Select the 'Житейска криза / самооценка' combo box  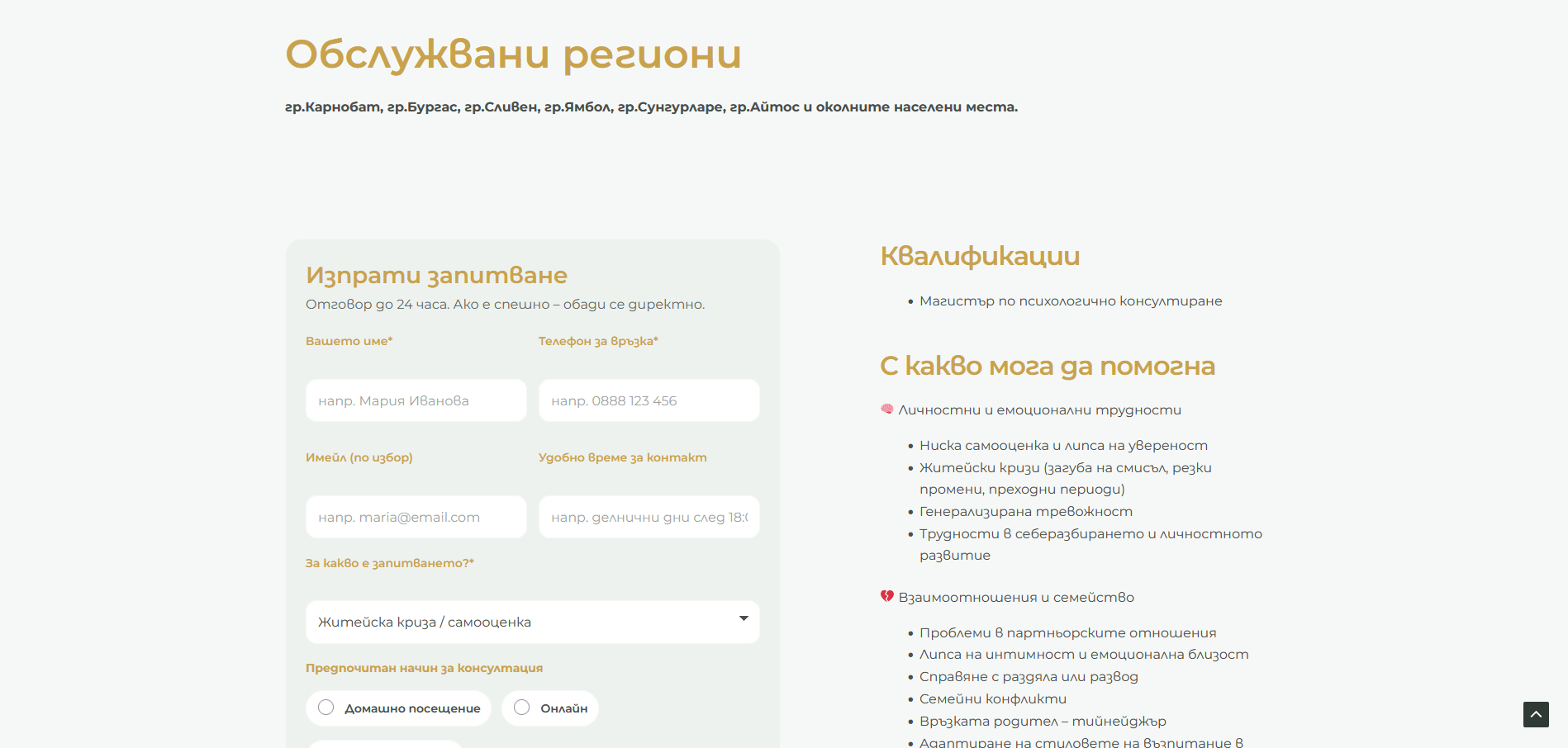(532, 622)
